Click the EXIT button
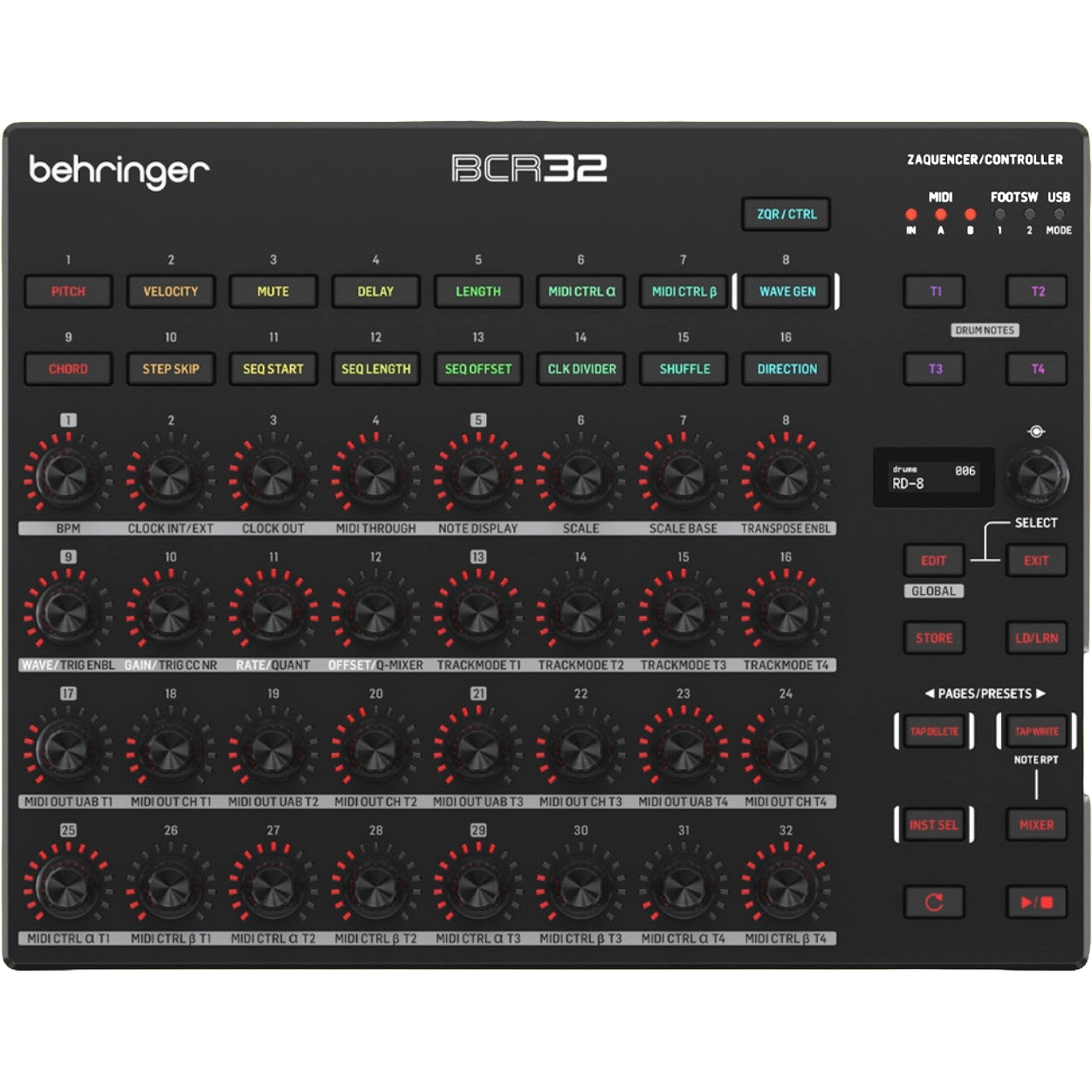Screen dimensions: 1092x1092 pyautogui.click(x=1036, y=561)
